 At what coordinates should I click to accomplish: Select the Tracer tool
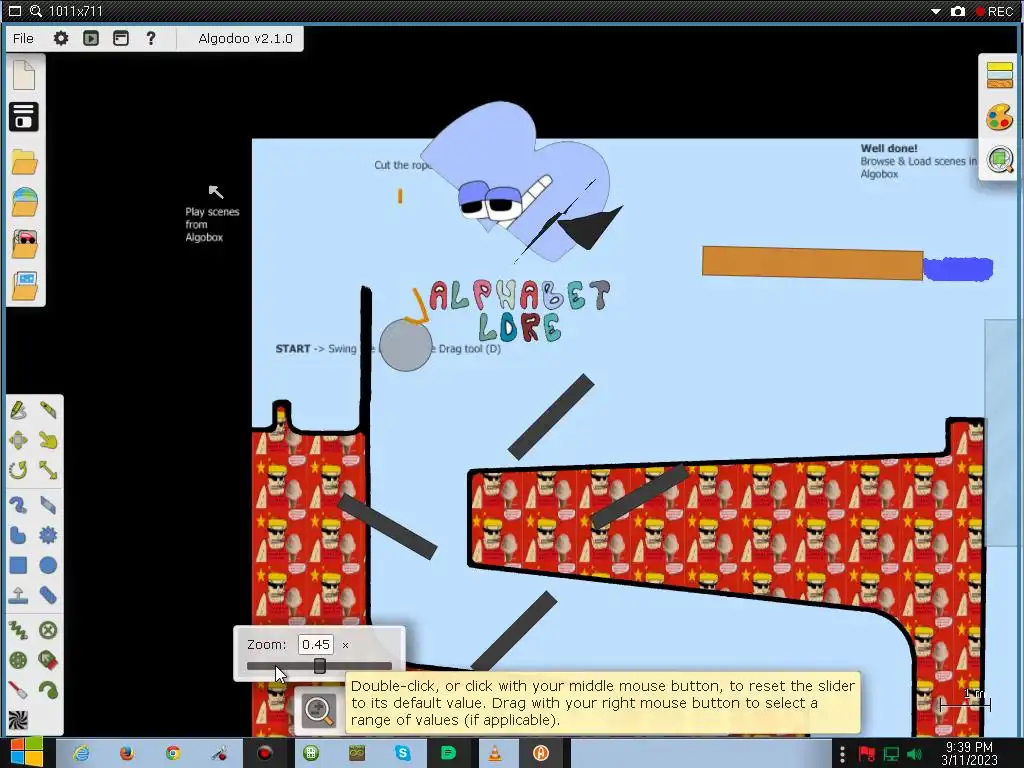[48, 690]
